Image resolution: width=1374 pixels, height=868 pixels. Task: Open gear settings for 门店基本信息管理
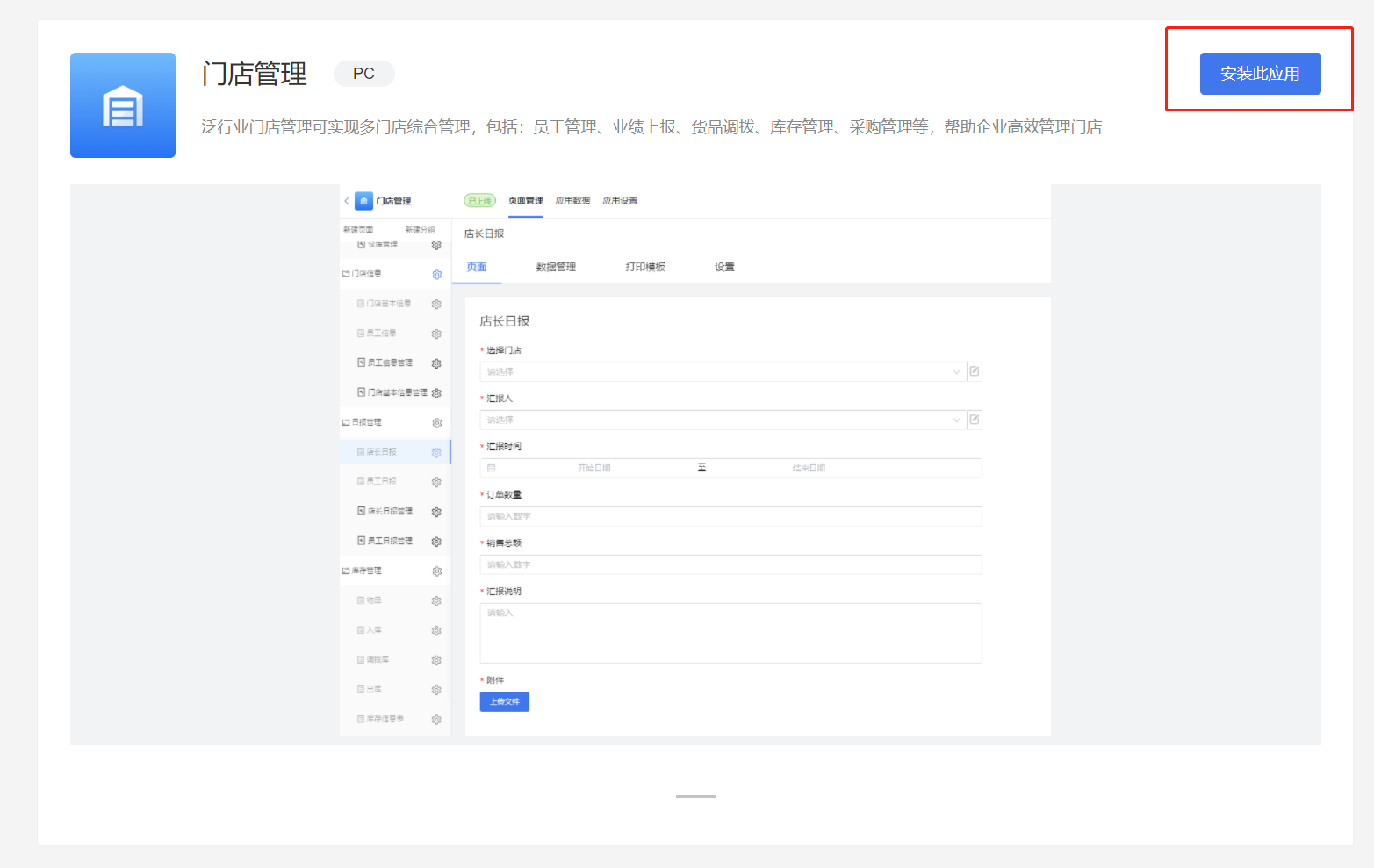(x=436, y=393)
